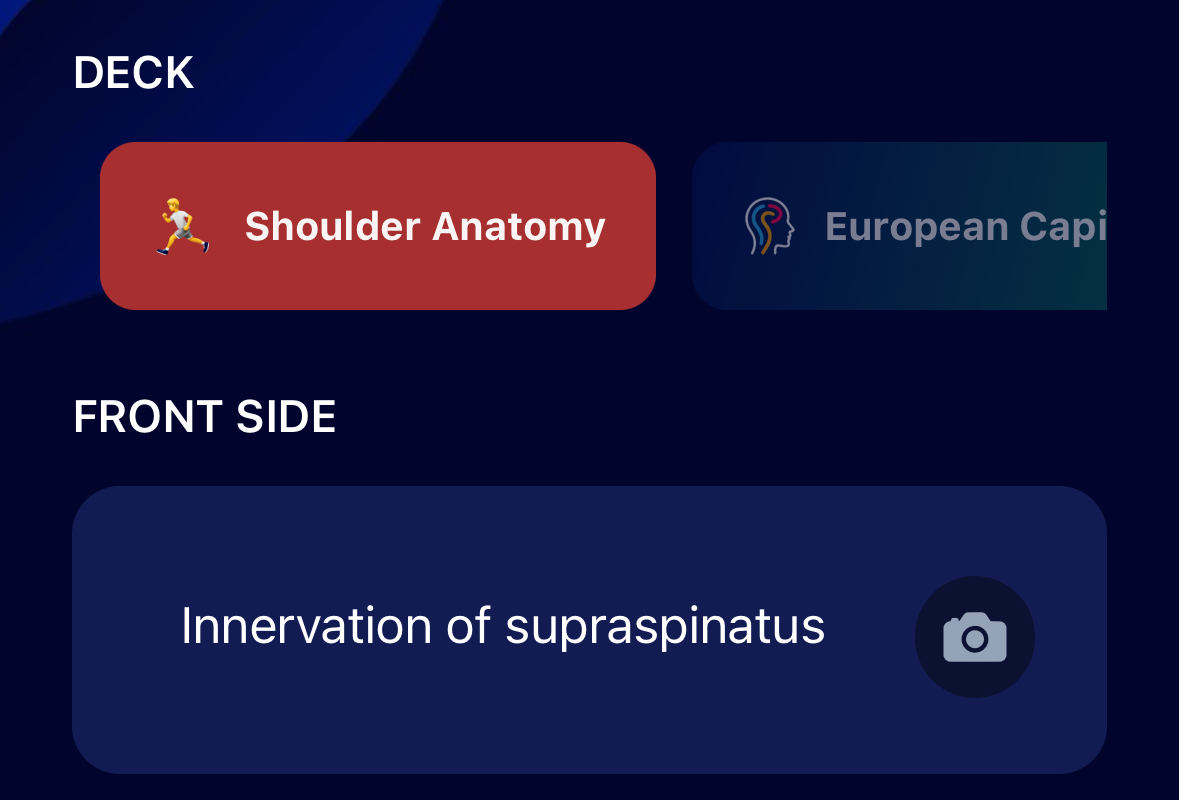Click the word "European" on the dimmed chip
The width and height of the screenshot is (1179, 800).
tap(902, 227)
